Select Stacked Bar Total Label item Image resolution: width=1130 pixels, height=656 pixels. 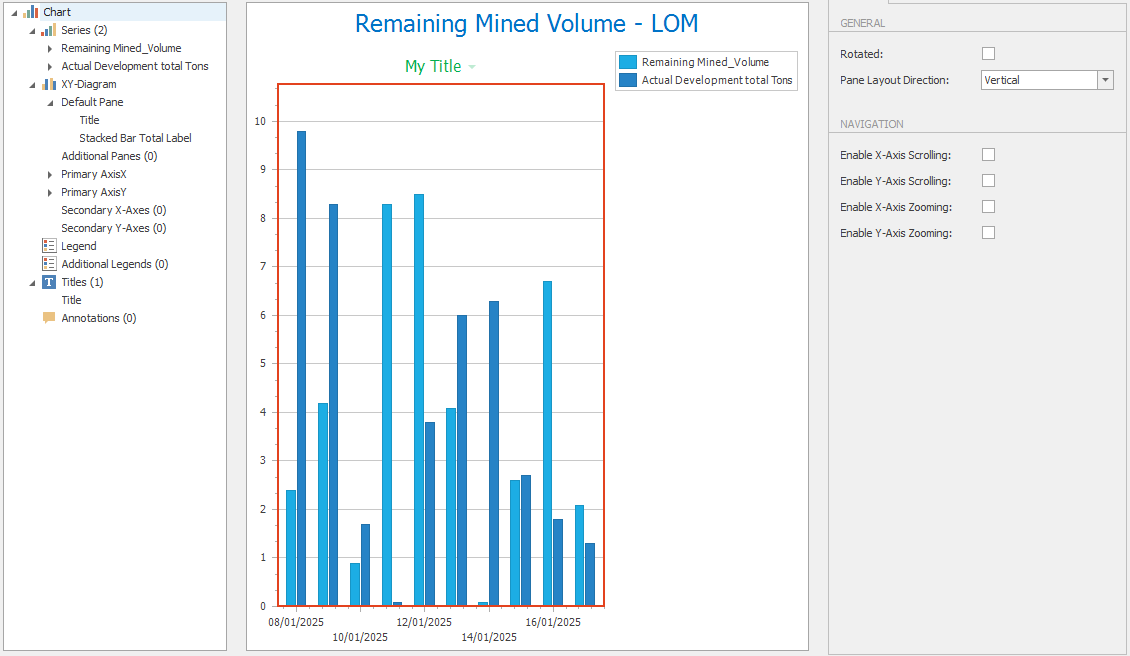(135, 138)
